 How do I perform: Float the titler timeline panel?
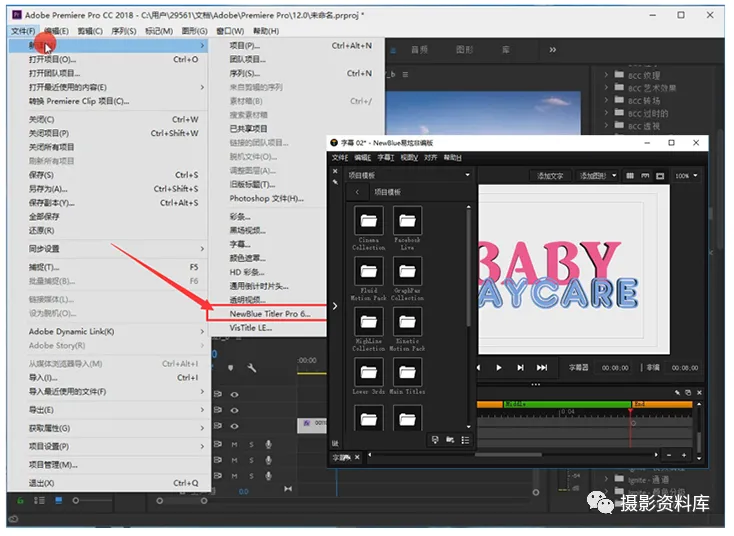click(688, 392)
